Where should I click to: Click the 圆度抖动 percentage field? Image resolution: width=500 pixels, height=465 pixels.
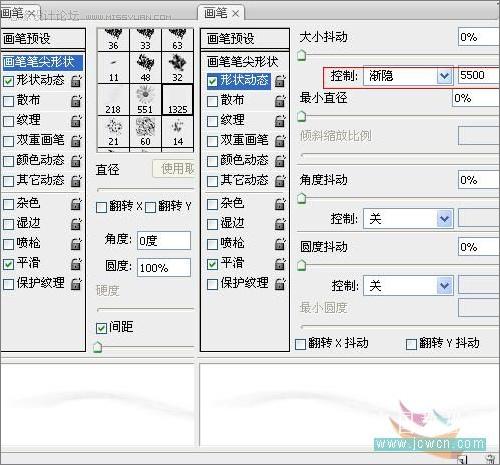tap(479, 247)
